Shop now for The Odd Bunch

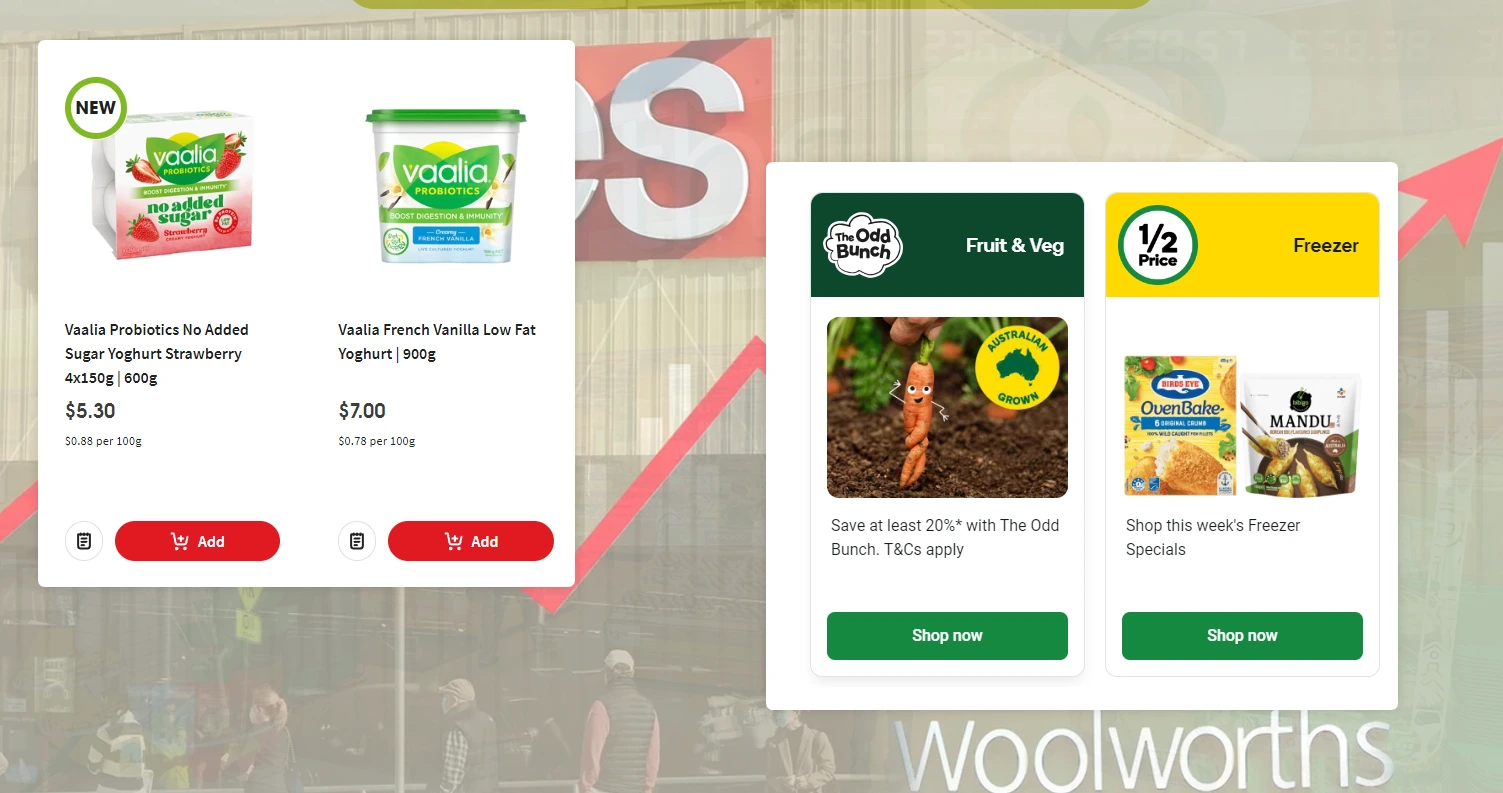pos(947,636)
